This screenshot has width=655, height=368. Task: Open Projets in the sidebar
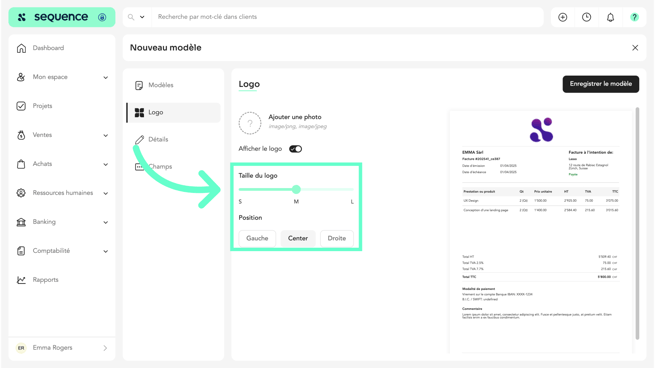(x=43, y=106)
